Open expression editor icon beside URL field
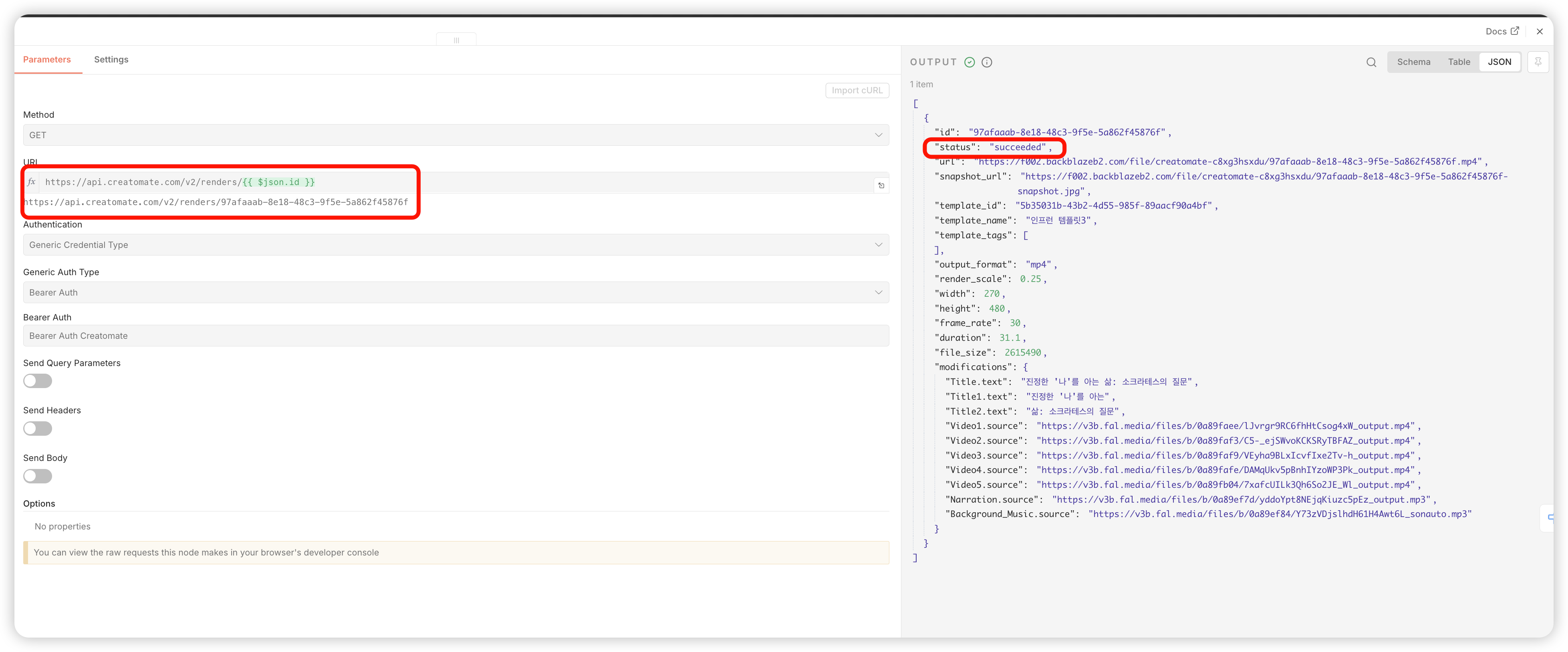The image size is (1568, 652). pos(881,185)
